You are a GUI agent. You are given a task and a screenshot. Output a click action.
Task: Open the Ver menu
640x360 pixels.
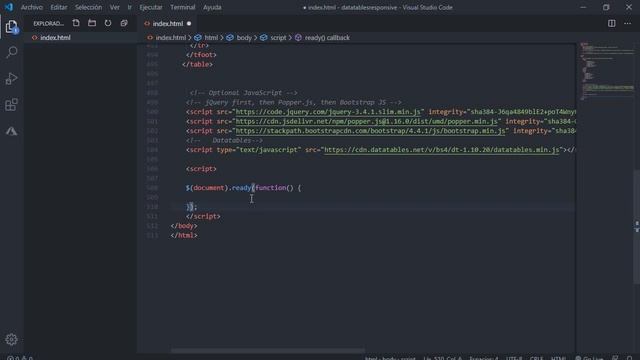click(x=114, y=7)
